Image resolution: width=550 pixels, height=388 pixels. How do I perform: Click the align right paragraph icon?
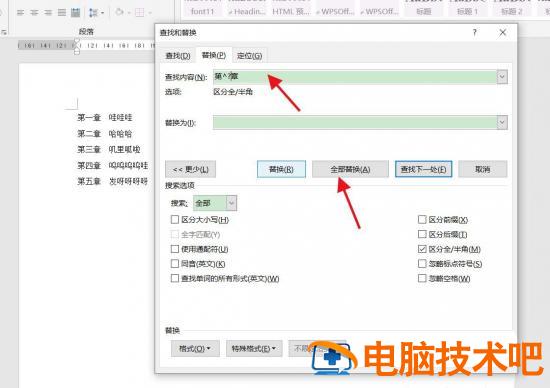(x=48, y=13)
